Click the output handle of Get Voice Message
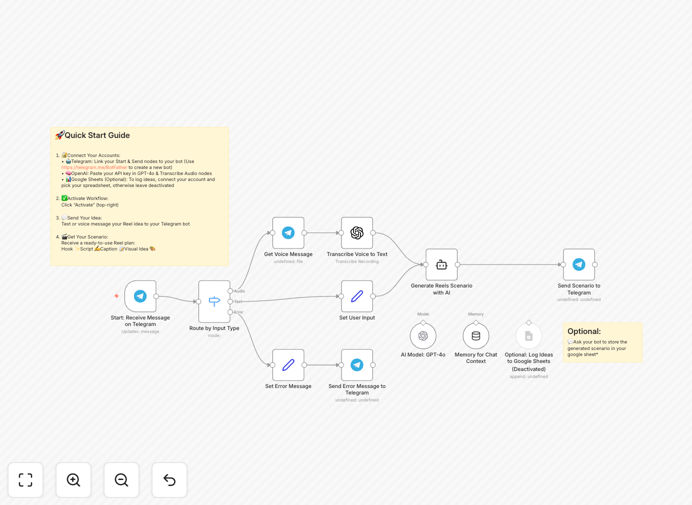The width and height of the screenshot is (692, 505). click(x=304, y=233)
